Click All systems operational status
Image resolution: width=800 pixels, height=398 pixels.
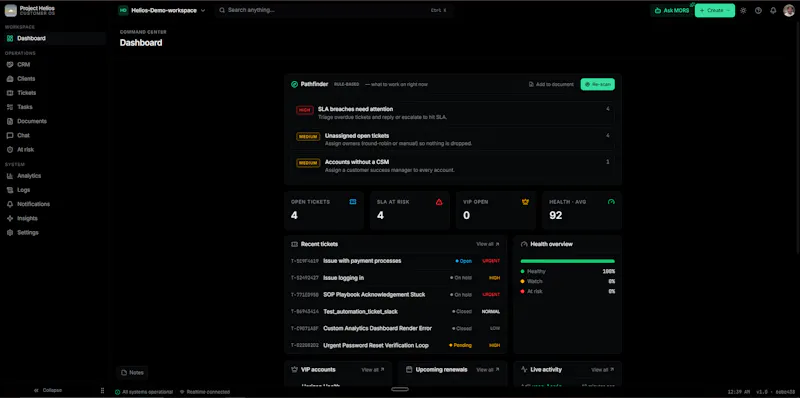point(143,392)
